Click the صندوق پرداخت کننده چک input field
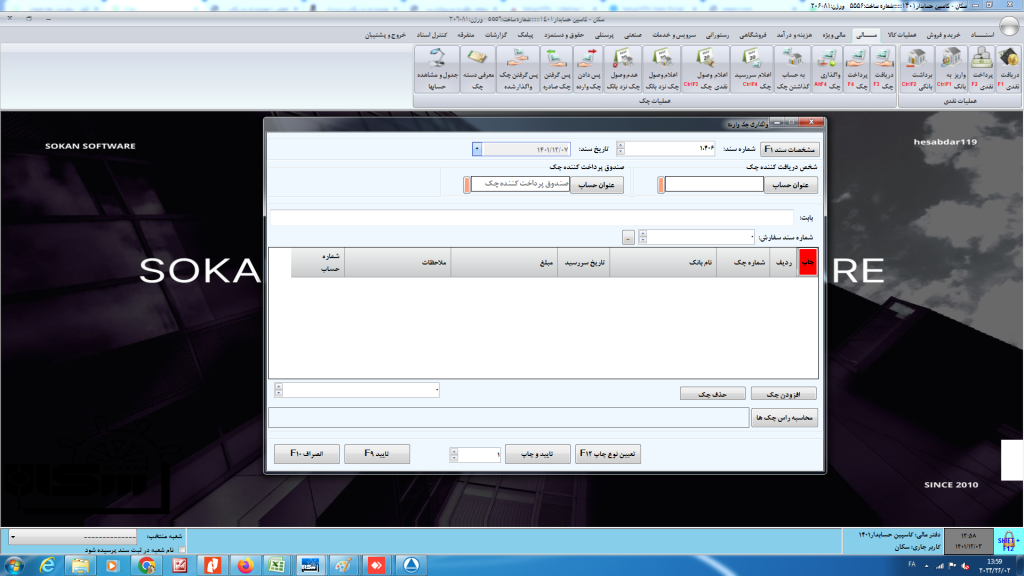Screen dimensions: 1024x576 click(520, 185)
